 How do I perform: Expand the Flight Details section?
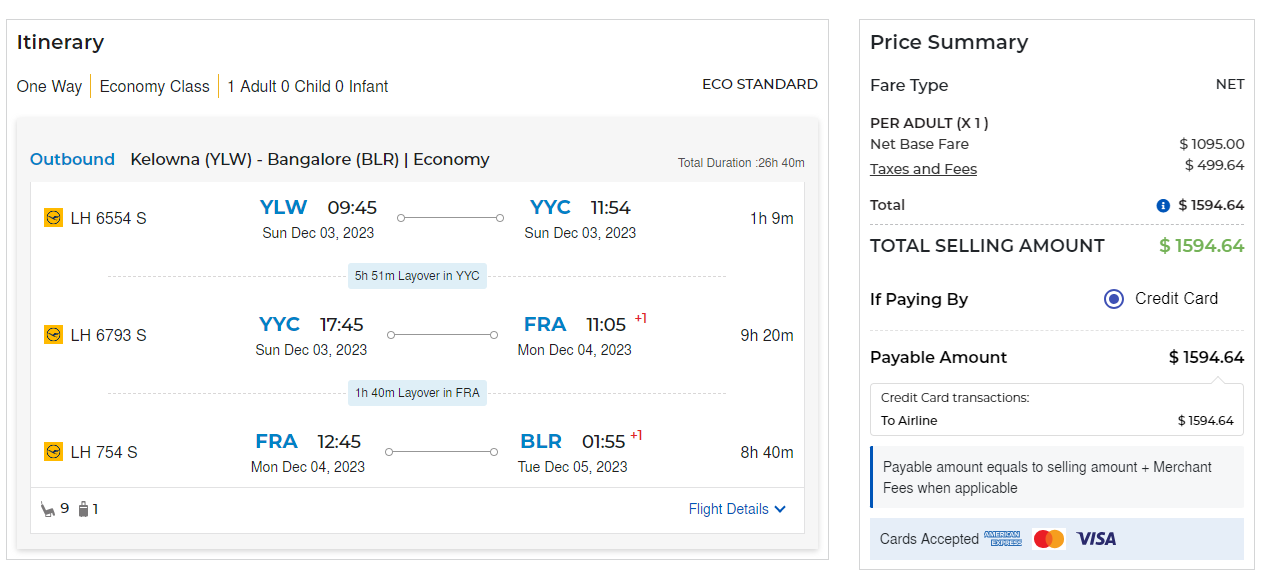[729, 509]
